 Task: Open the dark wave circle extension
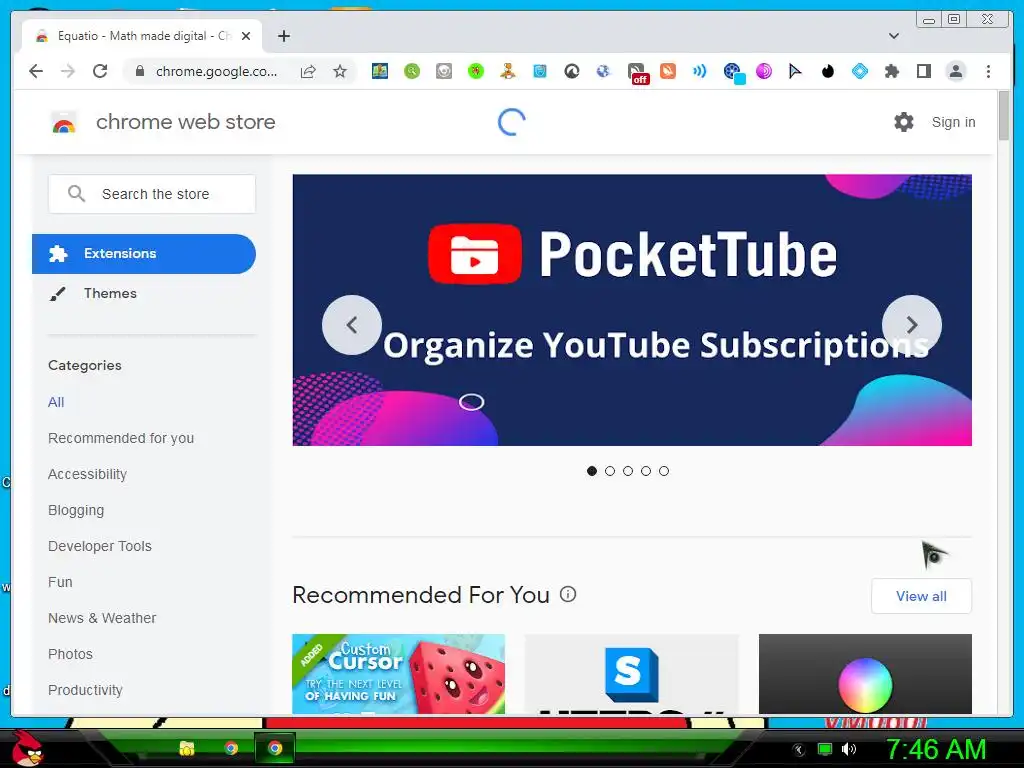[x=571, y=71]
